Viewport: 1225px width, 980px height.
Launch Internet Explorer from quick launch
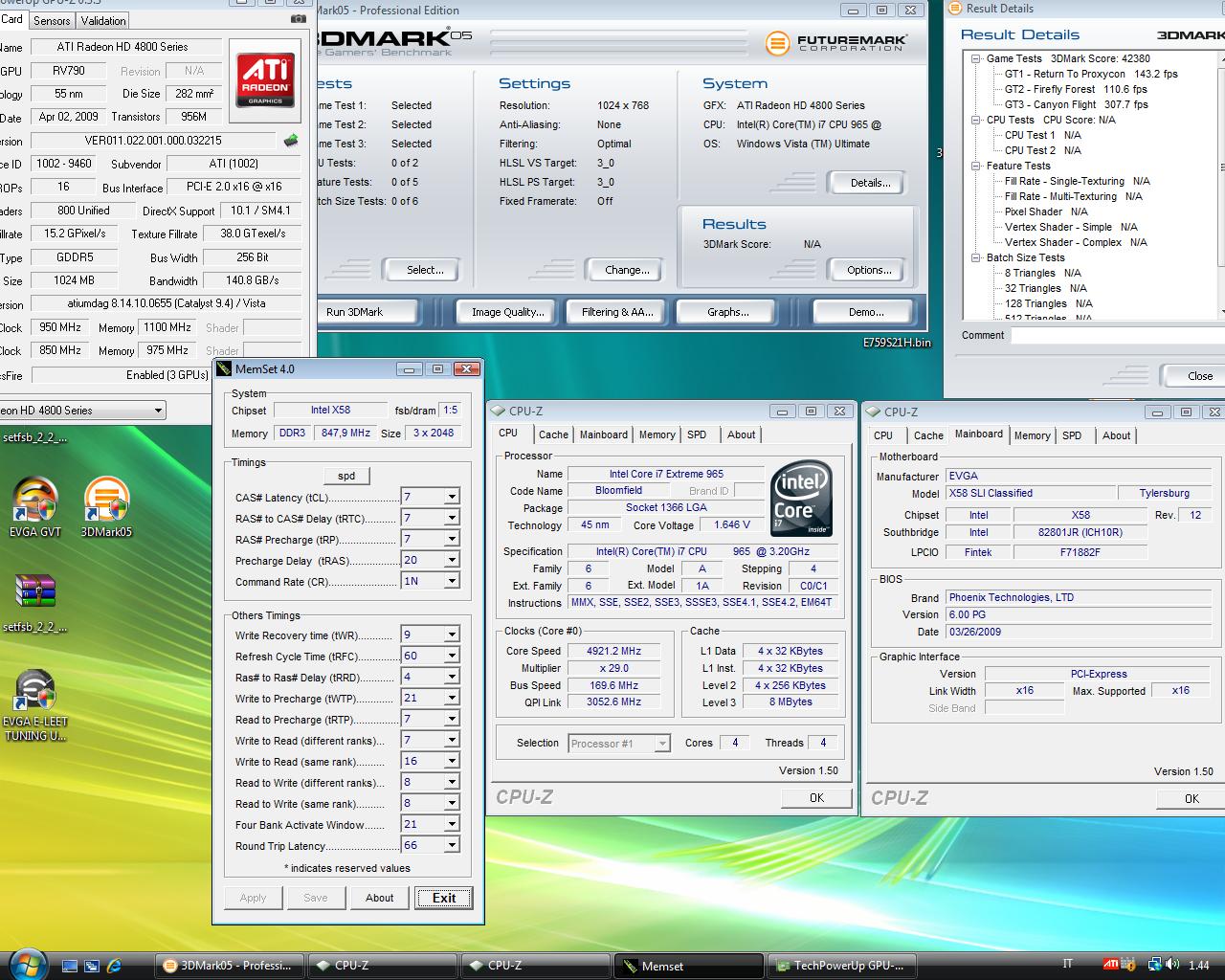[x=115, y=966]
